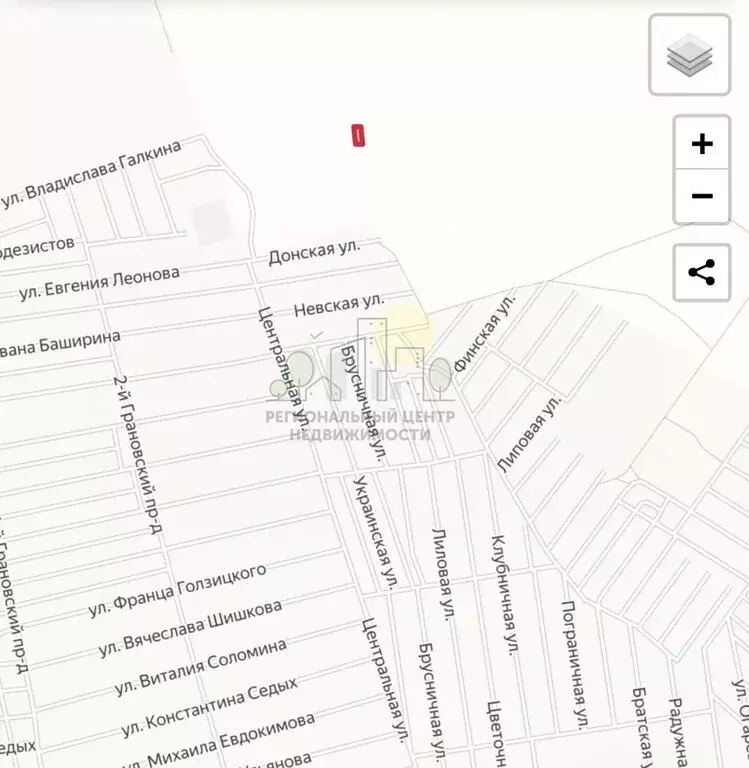This screenshot has width=749, height=768.
Task: Click the Клубничная ул. street label
Action: [503, 594]
